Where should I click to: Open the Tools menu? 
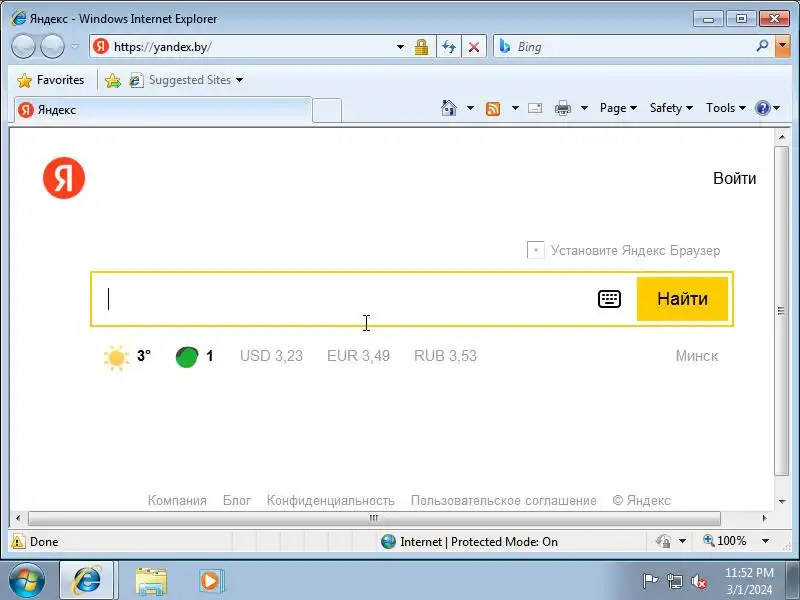726,108
